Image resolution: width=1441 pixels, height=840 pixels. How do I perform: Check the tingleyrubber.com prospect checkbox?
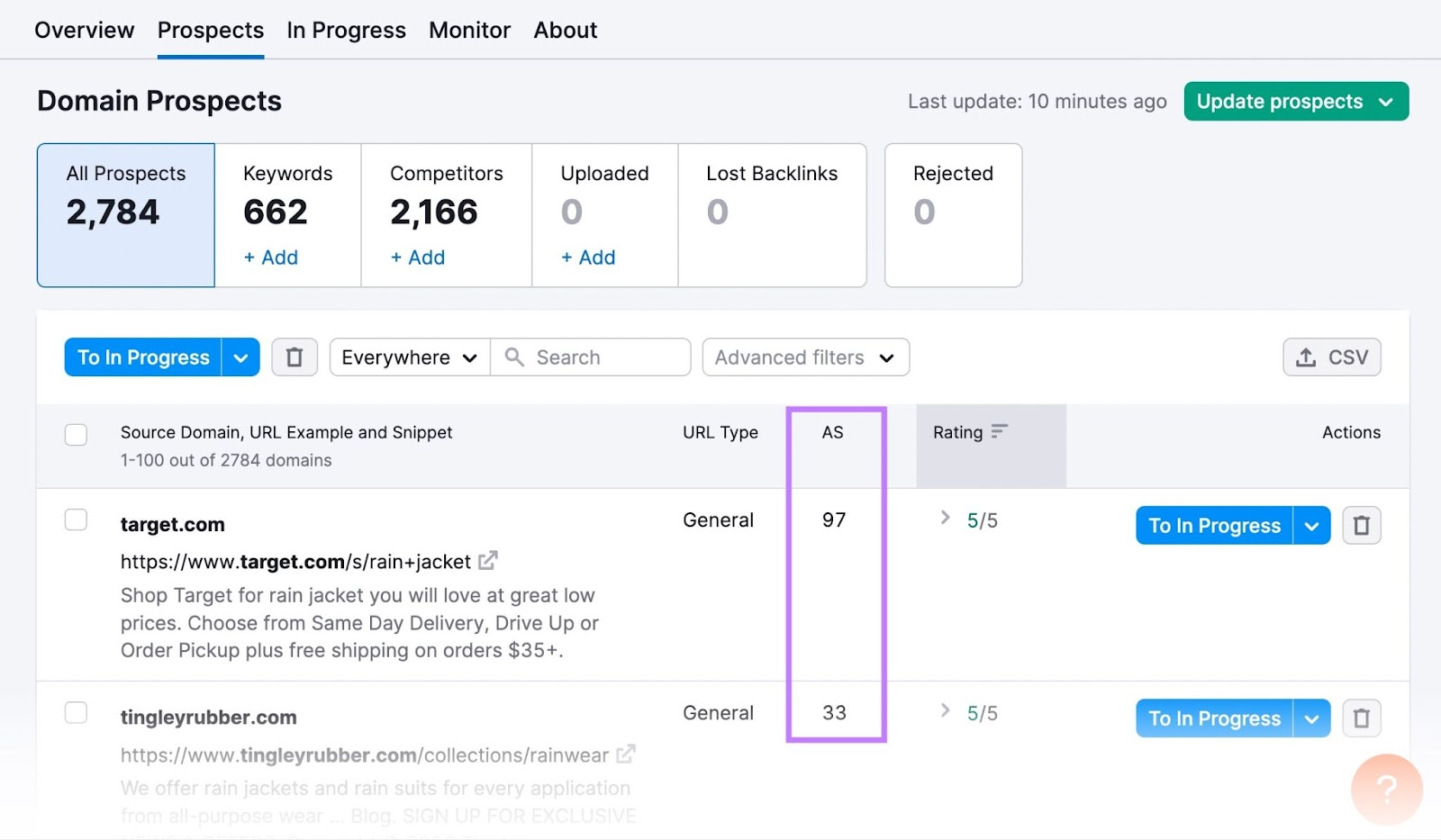(76, 712)
